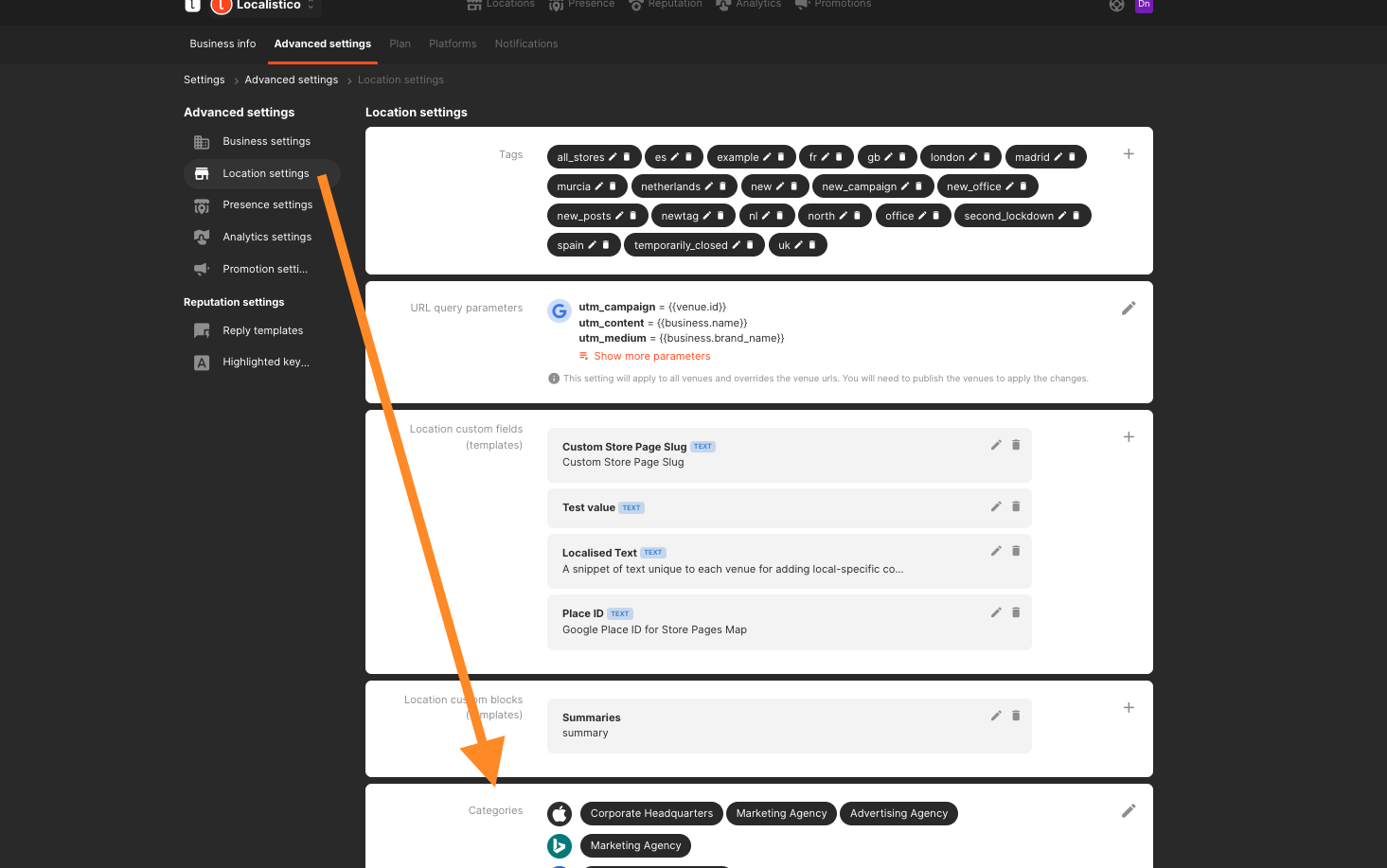Edit the Test value custom field
1387x868 pixels.
pyautogui.click(x=996, y=506)
